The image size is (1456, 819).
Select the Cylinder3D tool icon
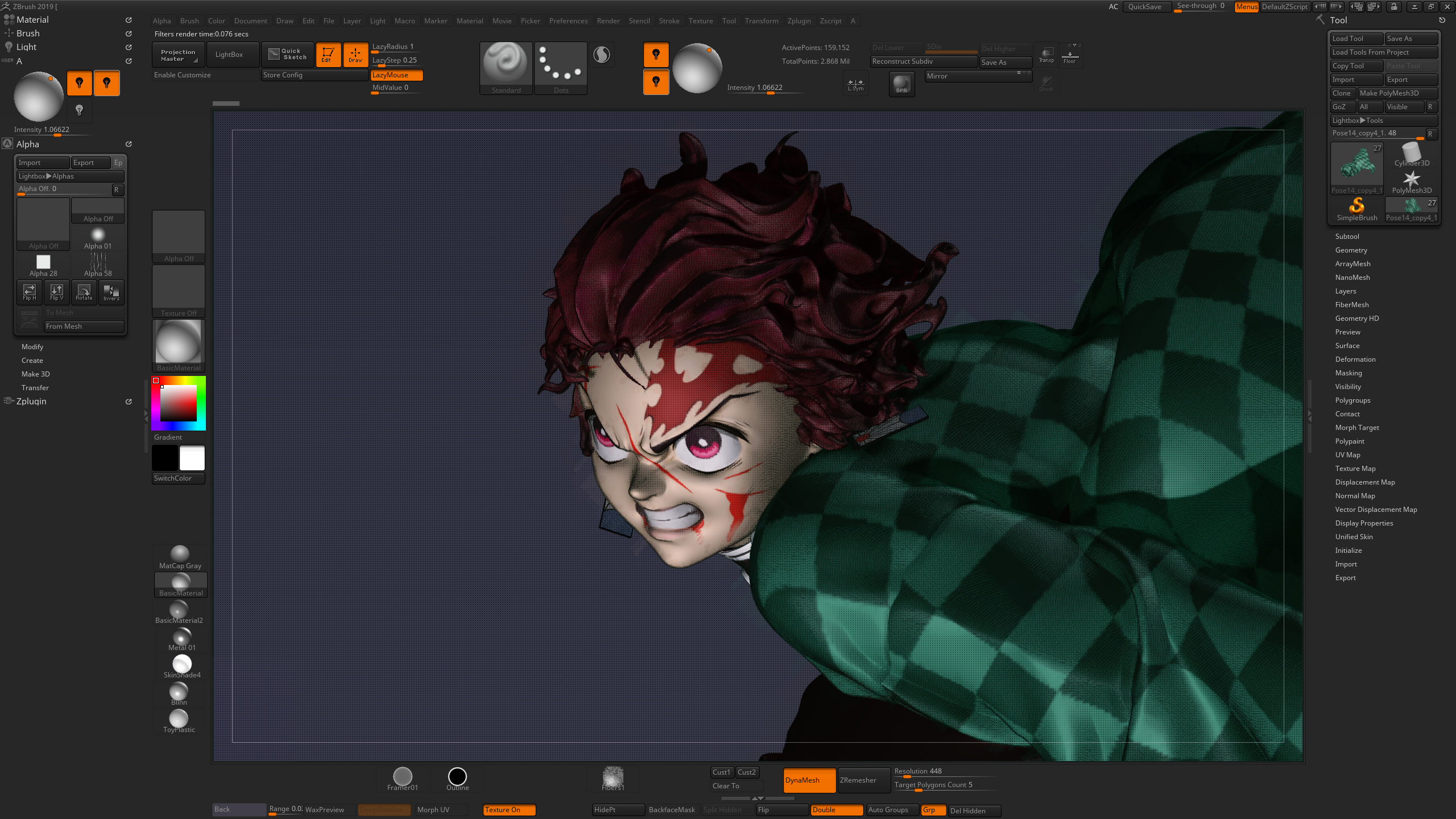pyautogui.click(x=1411, y=154)
